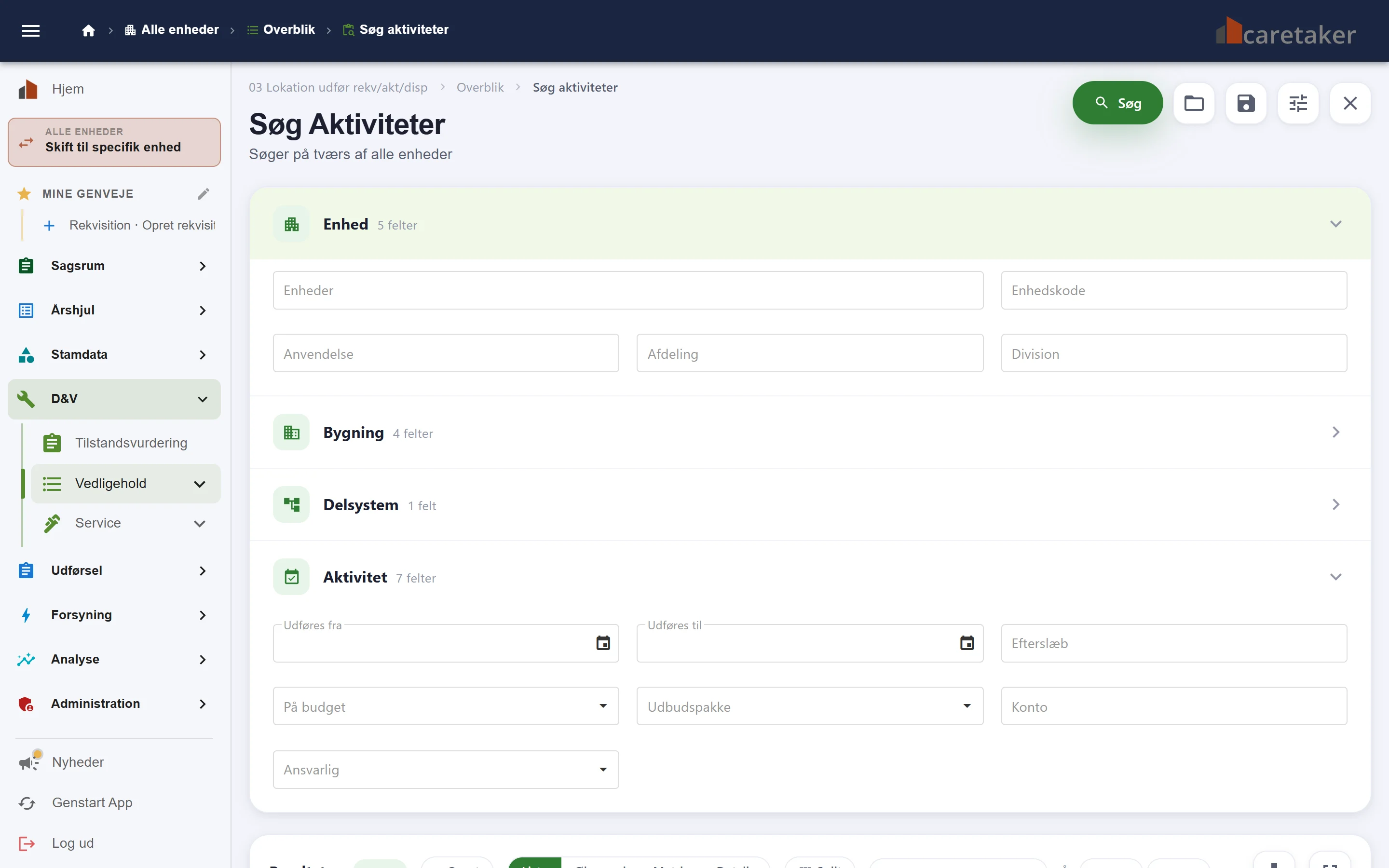
Task: Focus the Enheder input field
Action: (628, 290)
